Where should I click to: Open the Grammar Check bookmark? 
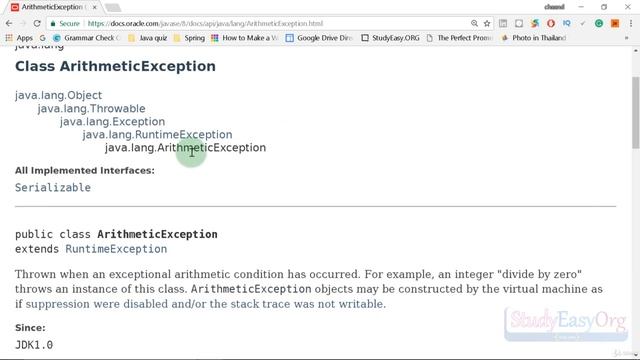click(87, 38)
